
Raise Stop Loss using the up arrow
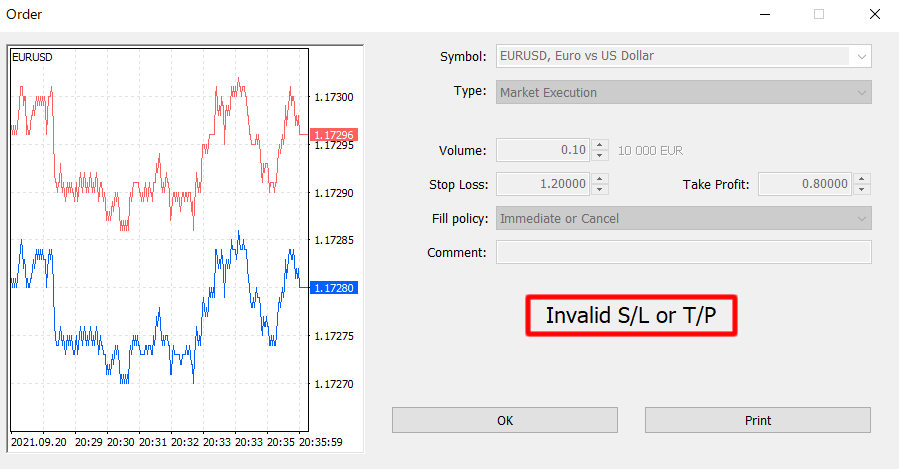point(600,179)
